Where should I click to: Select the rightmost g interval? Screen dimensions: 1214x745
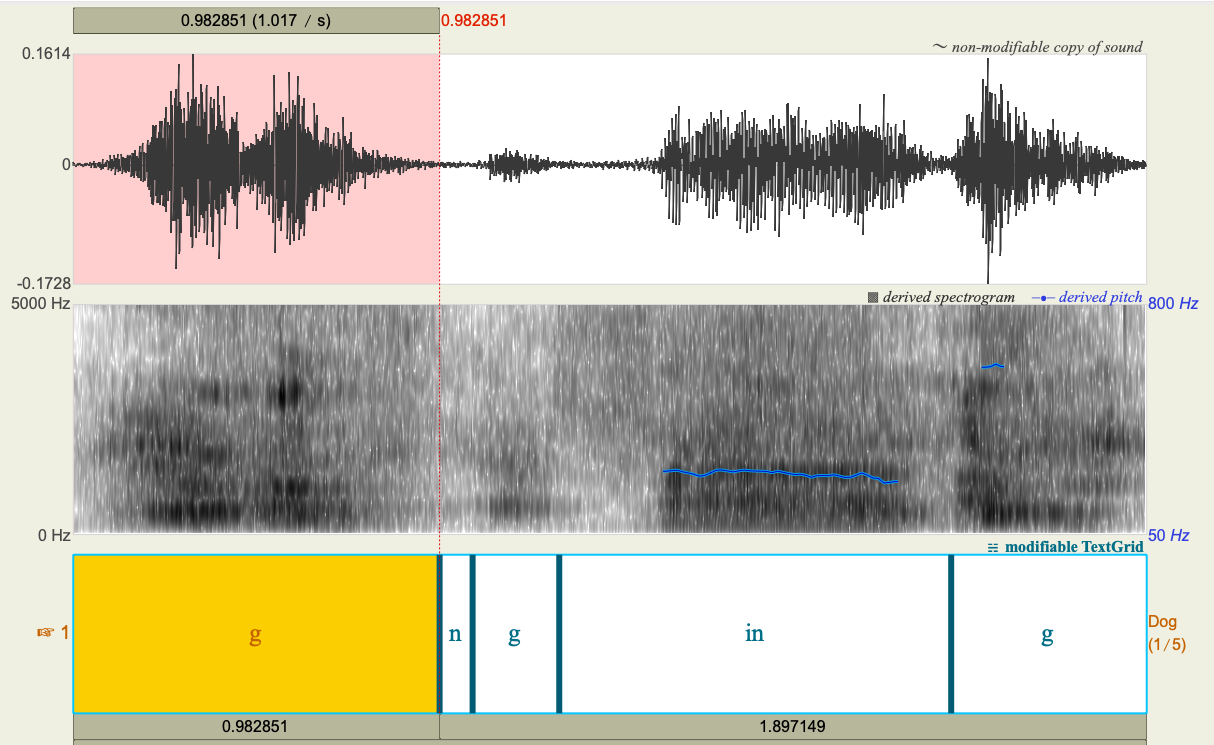[x=1046, y=632]
